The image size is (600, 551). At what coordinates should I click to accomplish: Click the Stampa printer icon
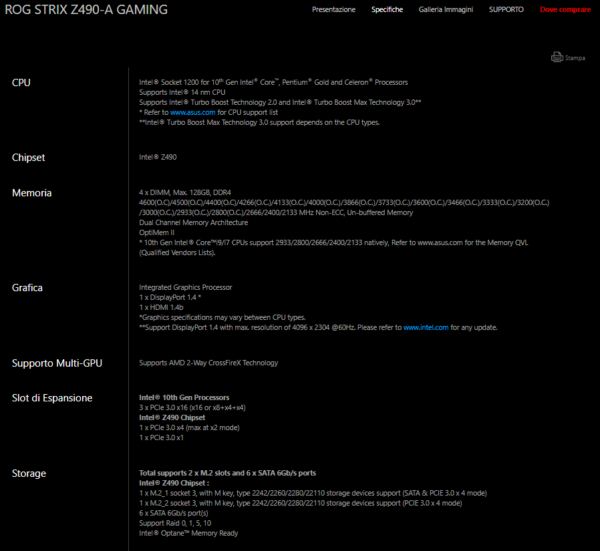[557, 57]
